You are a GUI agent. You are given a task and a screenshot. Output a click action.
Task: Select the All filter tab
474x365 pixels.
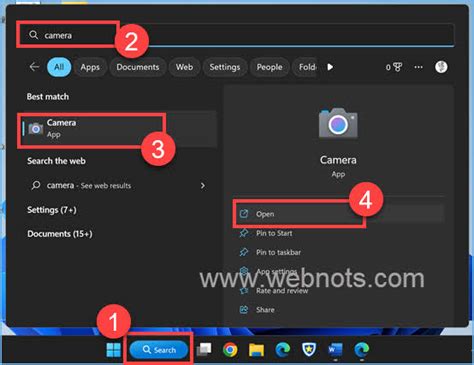pos(59,67)
